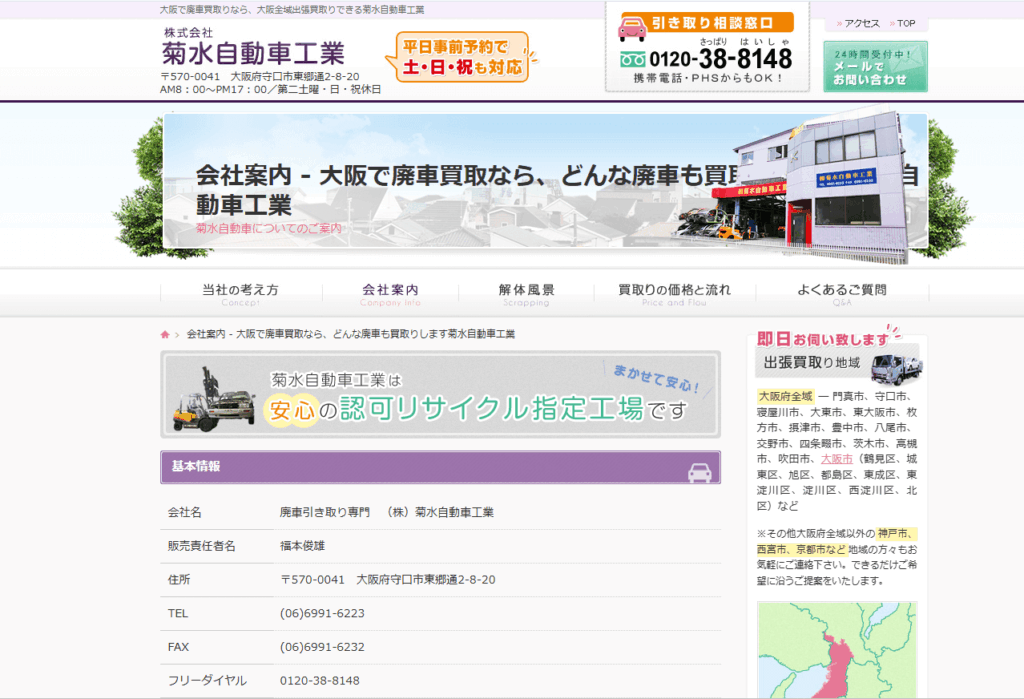The image size is (1024, 699).
Task: Click the 認可リサイクル指定工場 banner
Action: tap(440, 396)
